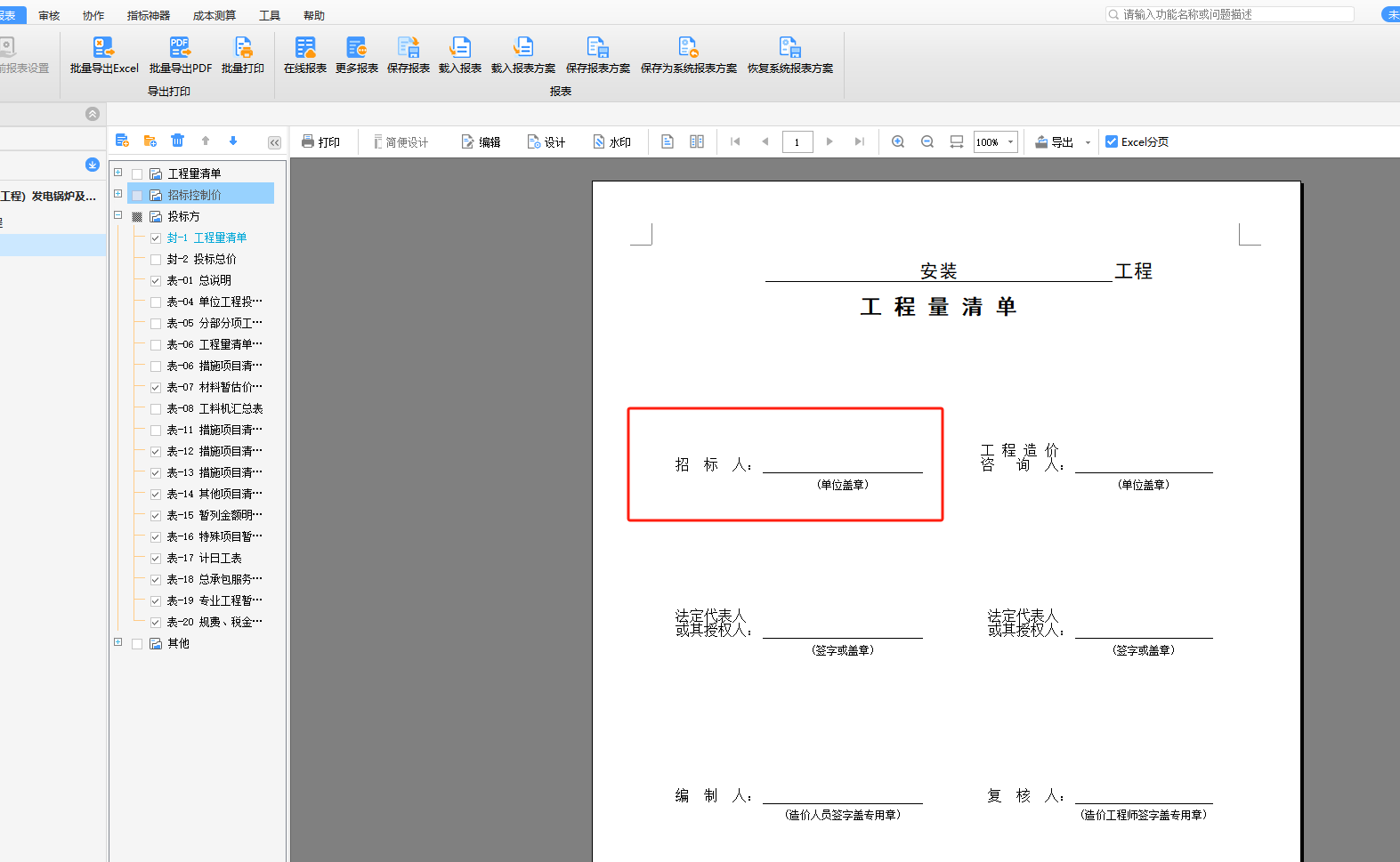
Task: Toggle 表-07 材料暂估价 checkbox
Action: (156, 388)
